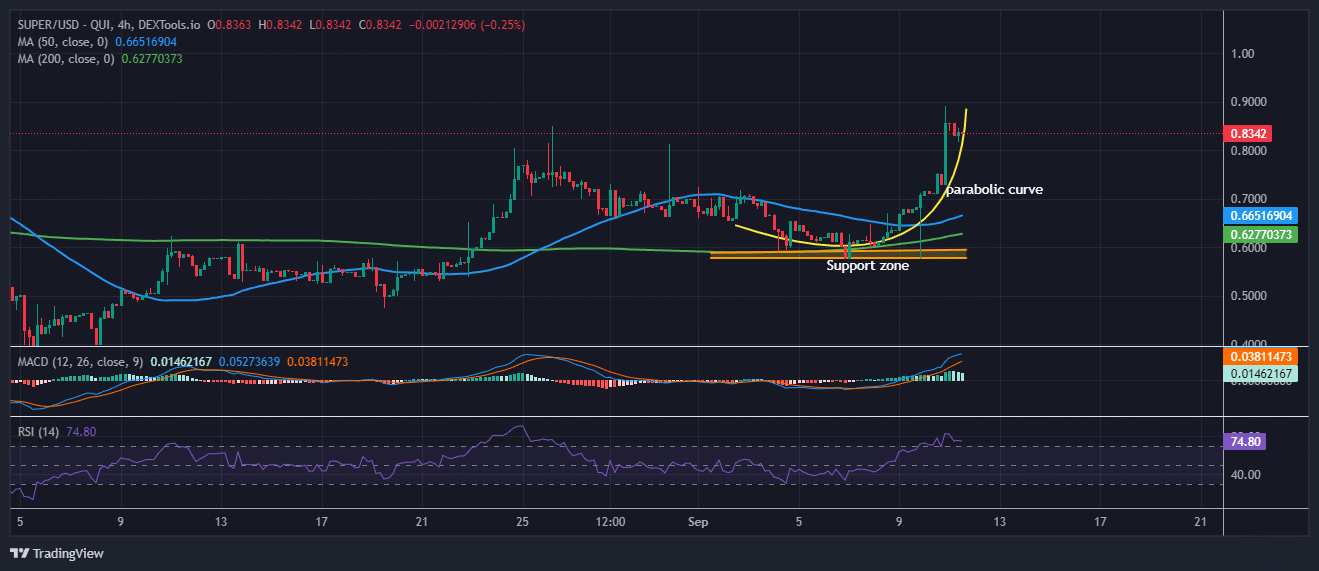Click the MA 200 value 0.62770373 in legend

[152, 59]
